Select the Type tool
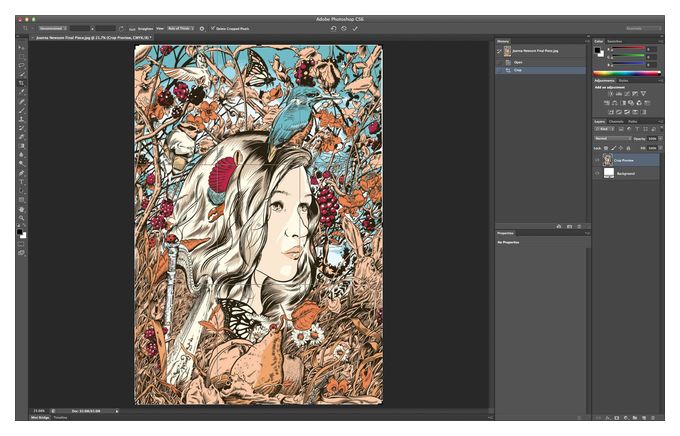 point(21,182)
